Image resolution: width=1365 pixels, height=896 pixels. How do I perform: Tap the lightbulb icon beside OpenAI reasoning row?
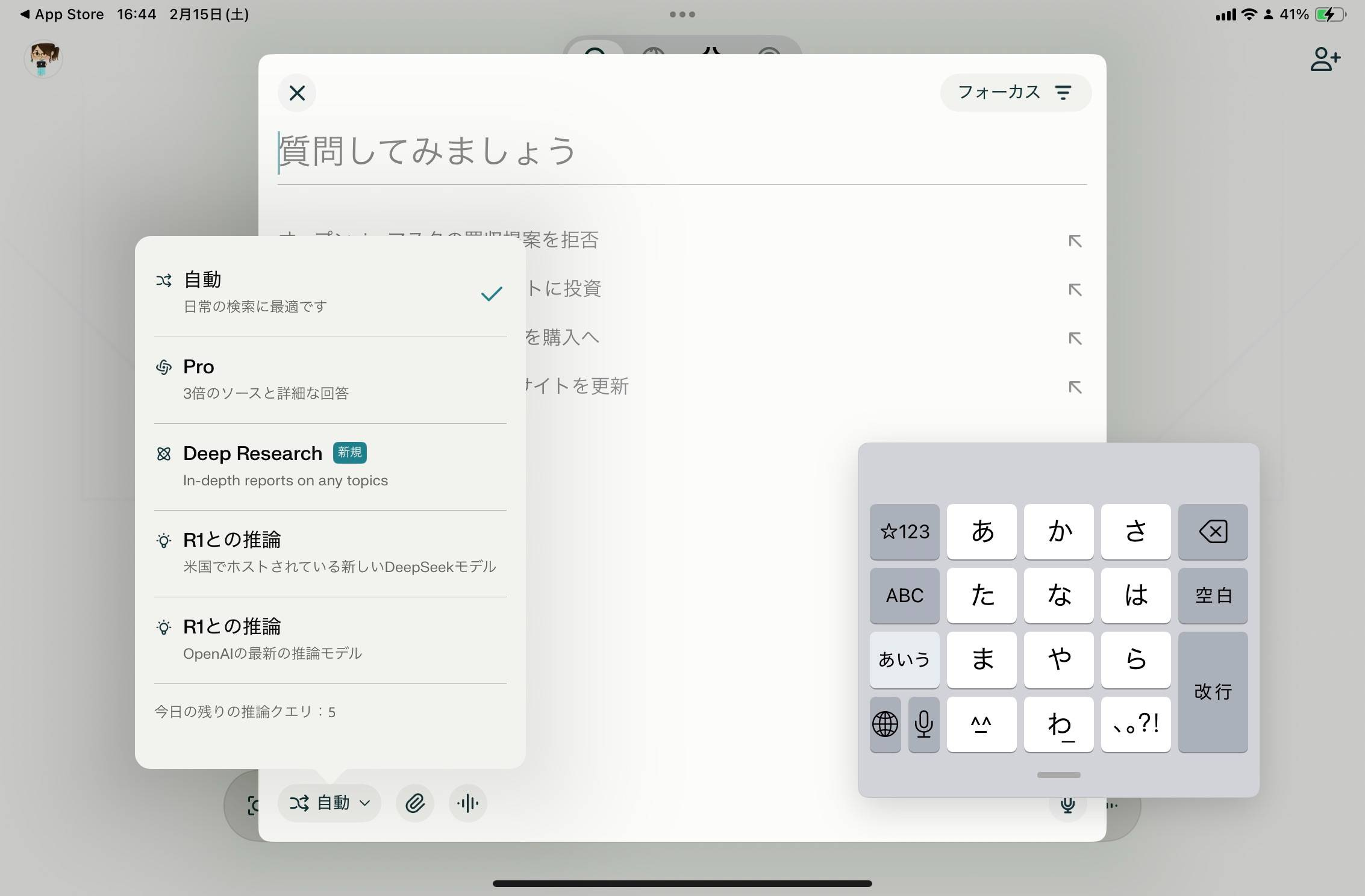point(164,627)
